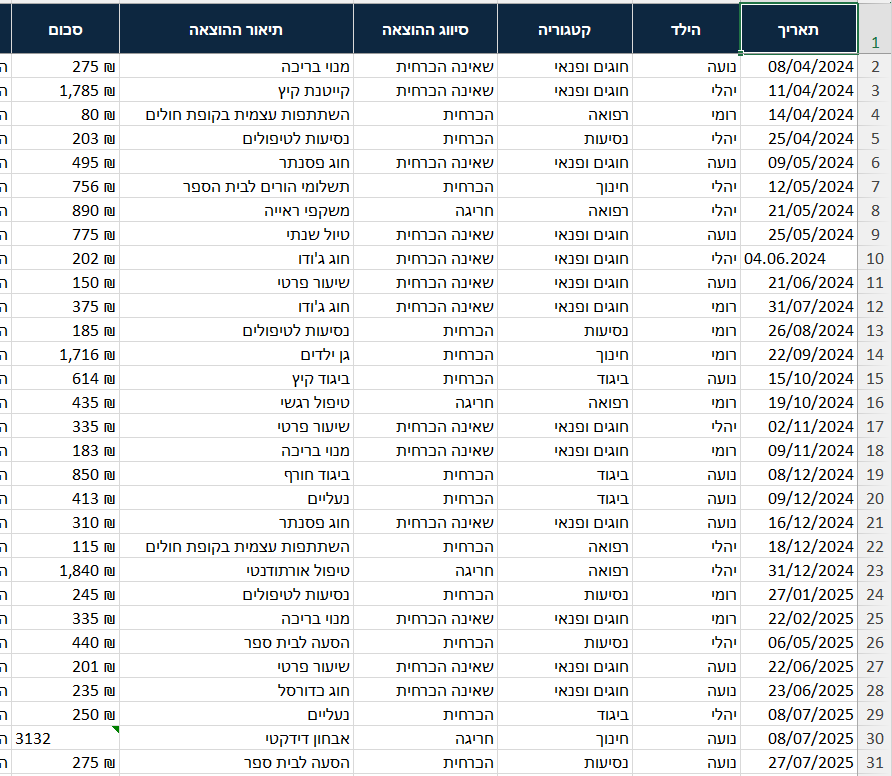Click date cell 06/05/2025

pos(799,642)
